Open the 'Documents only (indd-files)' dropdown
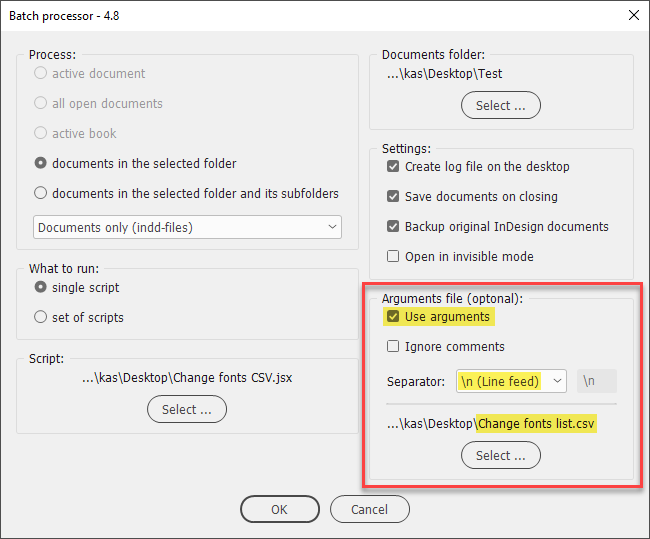The image size is (650, 539). pos(187,227)
